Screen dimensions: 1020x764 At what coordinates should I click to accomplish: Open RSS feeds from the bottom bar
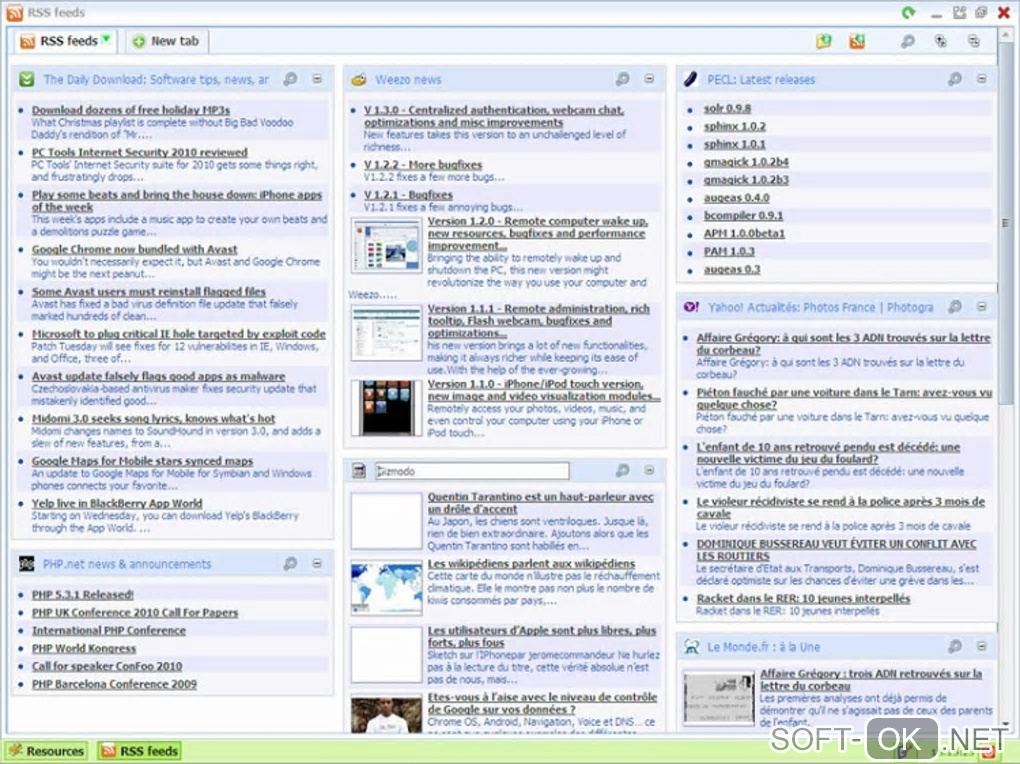pos(139,751)
